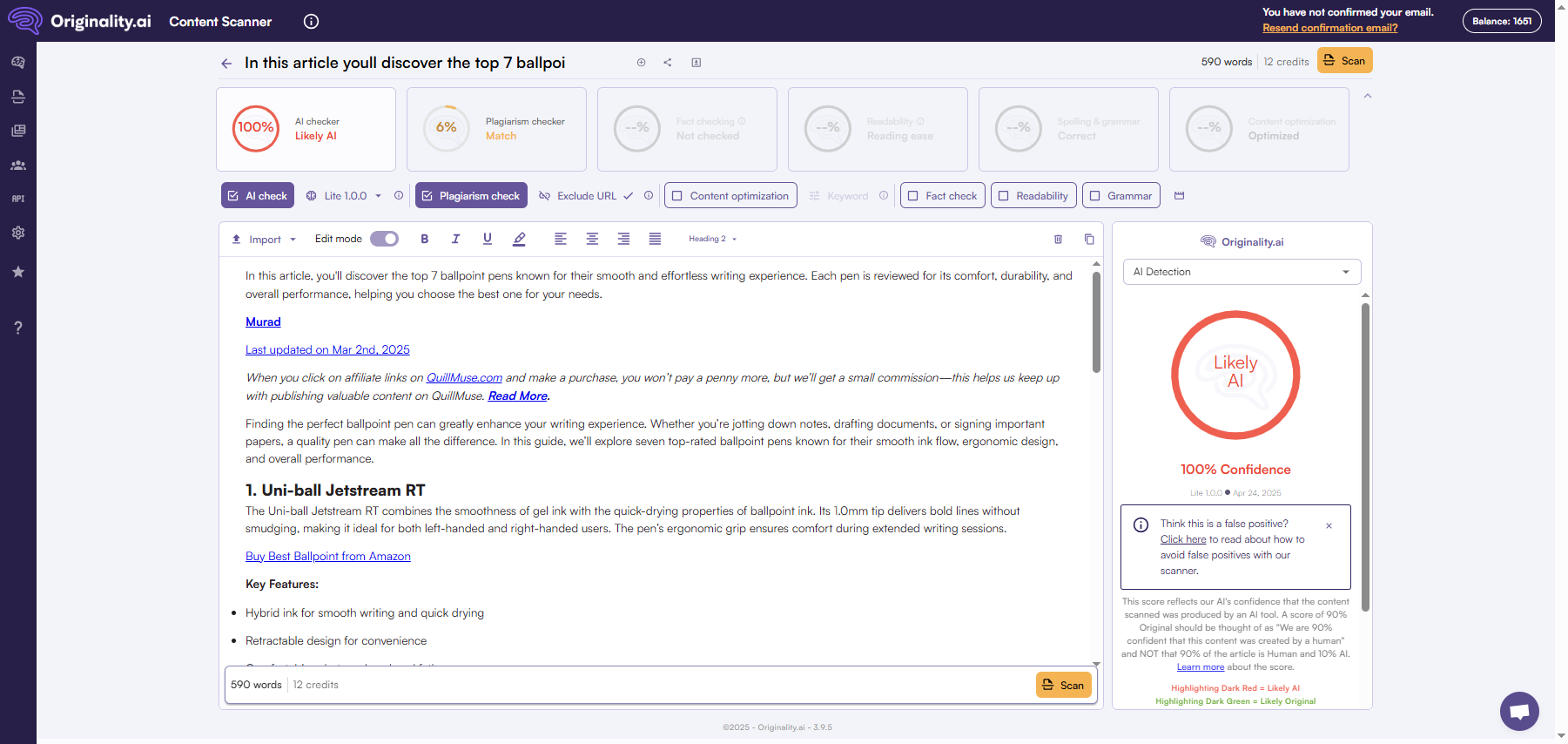This screenshot has height=744, width=1568.
Task: Open the chat support bubble
Action: 1519,711
